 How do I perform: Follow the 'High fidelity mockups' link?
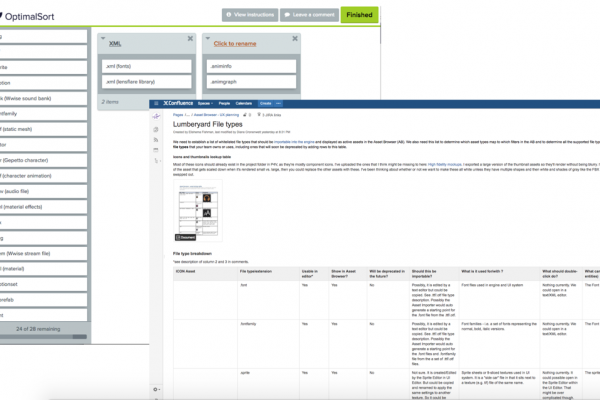(x=445, y=165)
